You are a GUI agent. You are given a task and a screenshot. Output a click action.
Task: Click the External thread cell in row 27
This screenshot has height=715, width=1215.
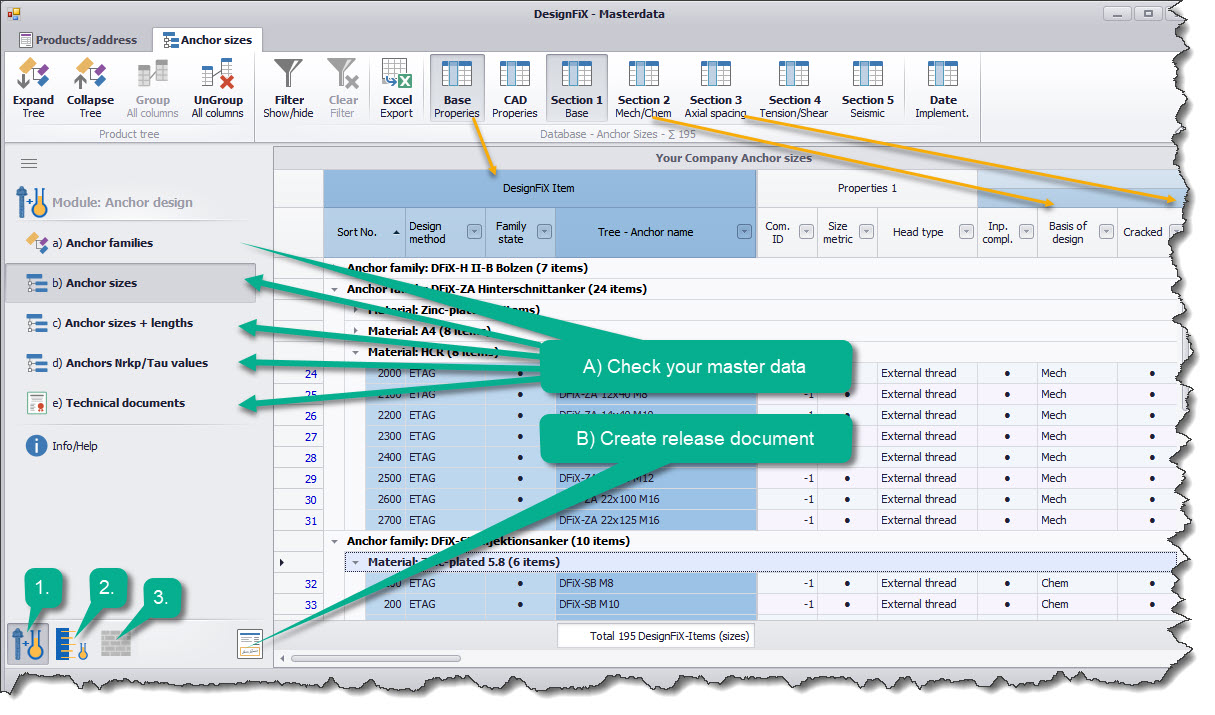[x=927, y=436]
